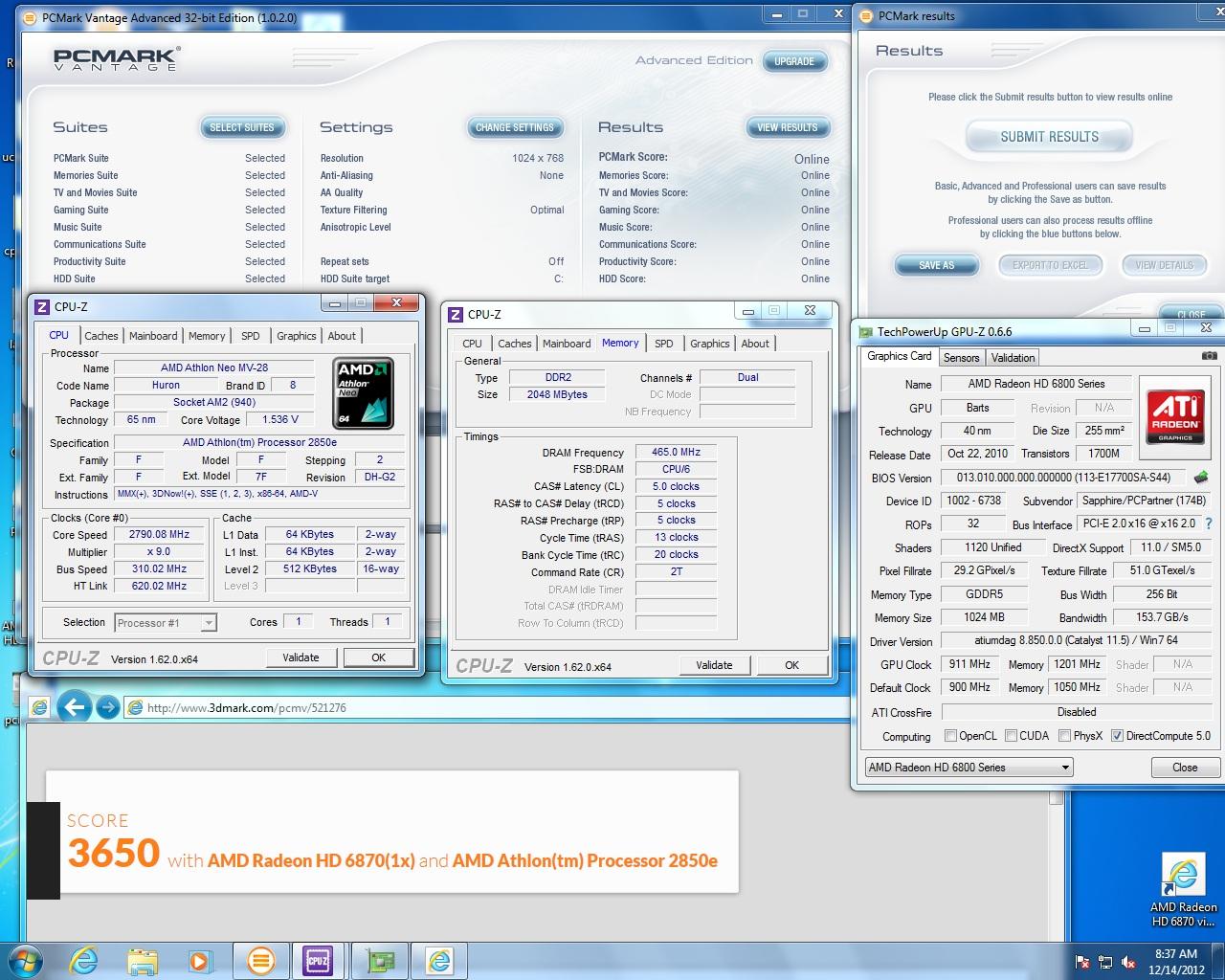Click the muted volume tray icon
Viewport: 1225px width, 980px height.
coord(1128,962)
